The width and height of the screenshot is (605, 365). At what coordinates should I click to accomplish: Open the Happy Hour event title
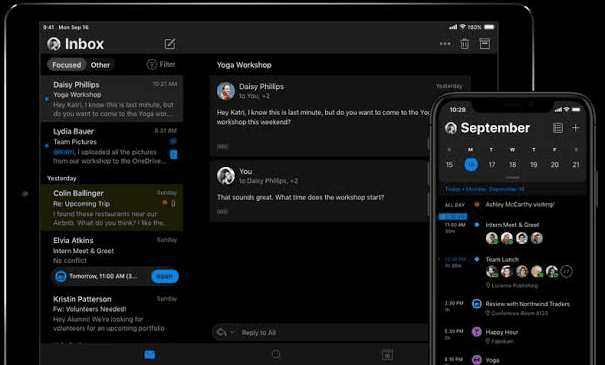pyautogui.click(x=502, y=332)
